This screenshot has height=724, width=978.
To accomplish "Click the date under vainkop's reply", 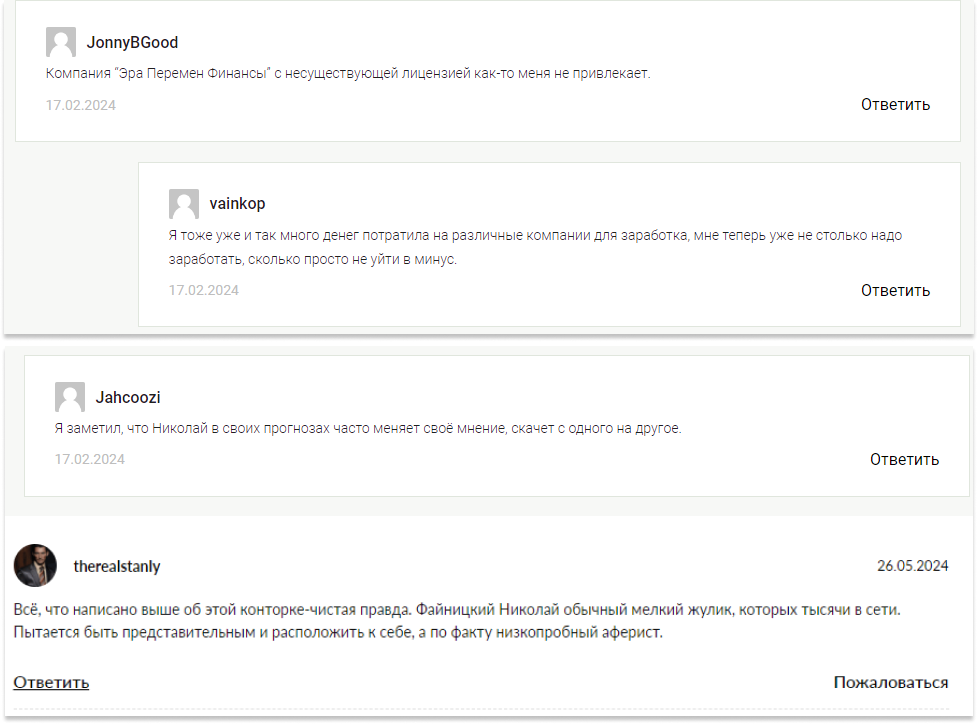I will pos(204,291).
